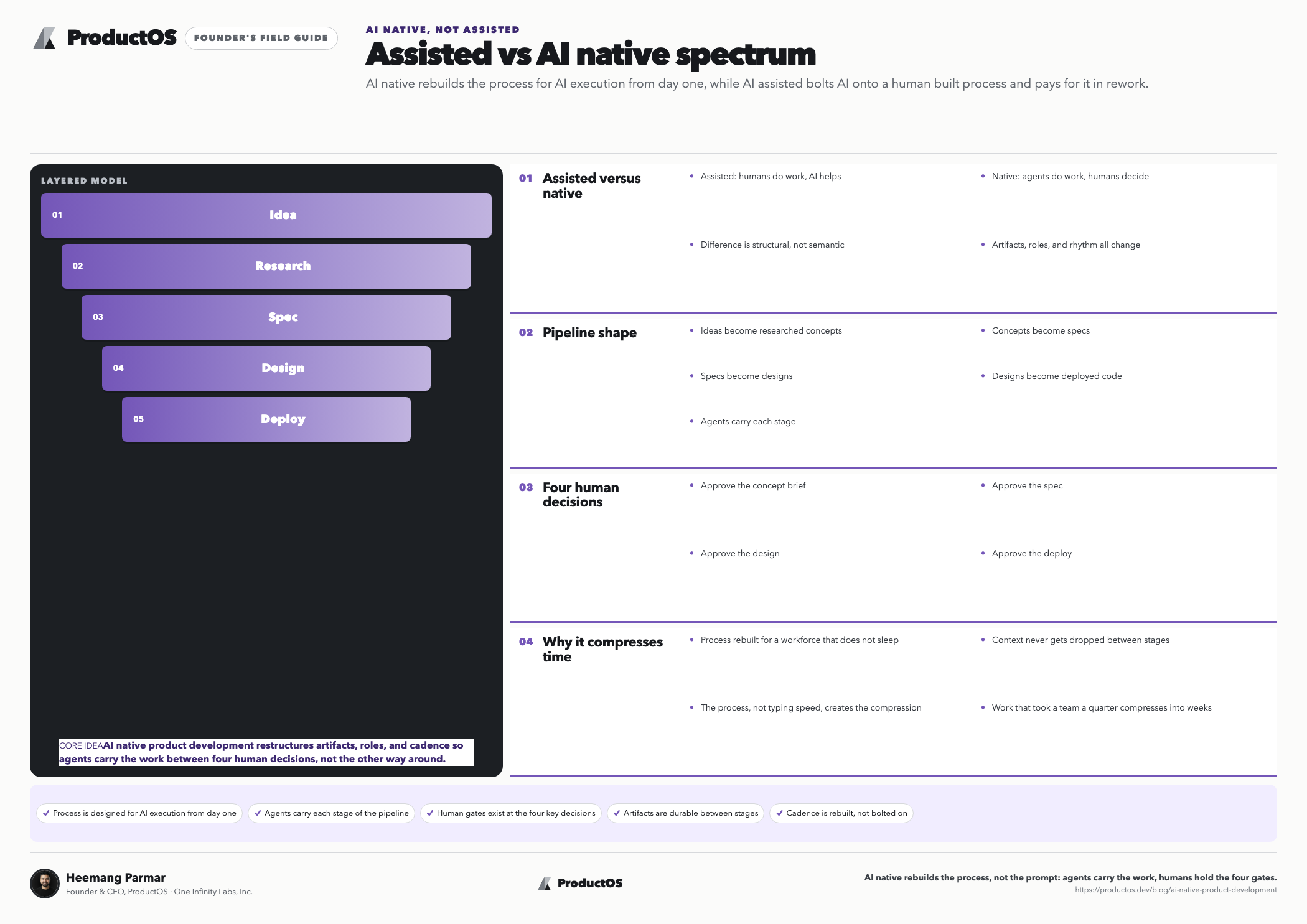
Task: Click the ProductOS logo icon in footer
Action: [545, 884]
